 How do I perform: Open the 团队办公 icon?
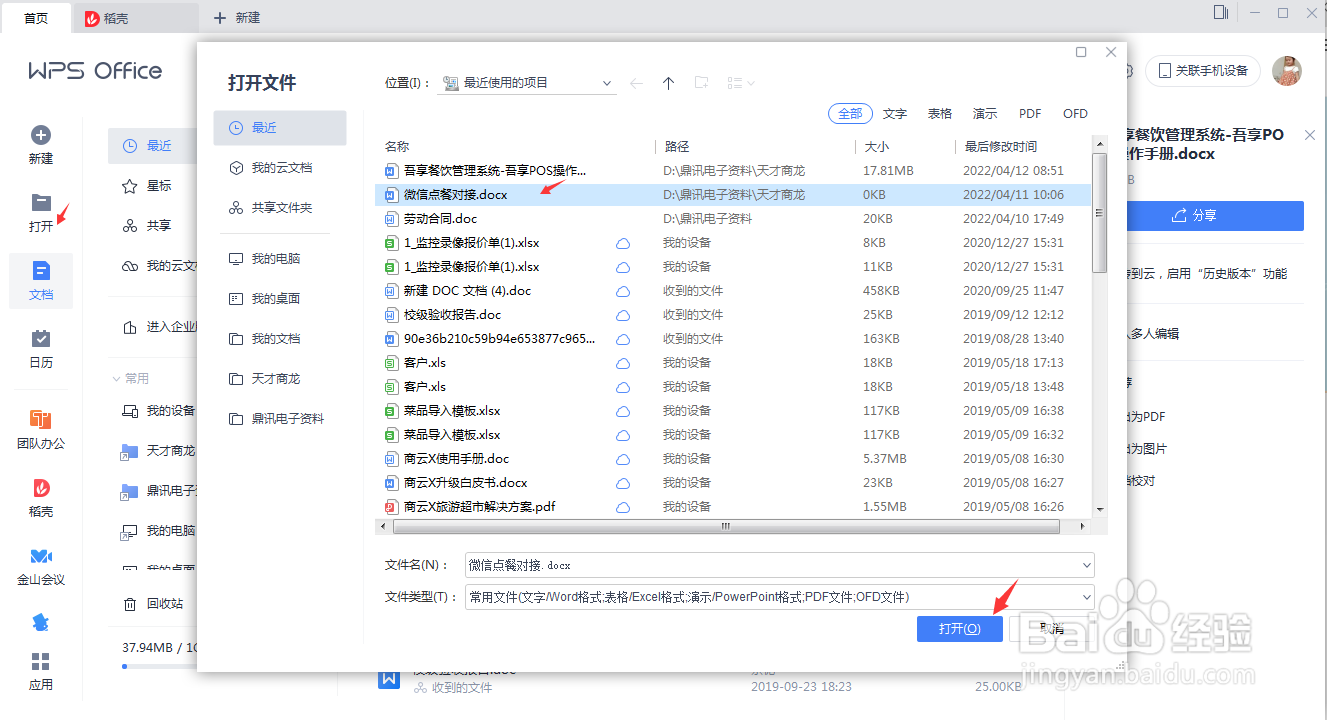point(41,420)
